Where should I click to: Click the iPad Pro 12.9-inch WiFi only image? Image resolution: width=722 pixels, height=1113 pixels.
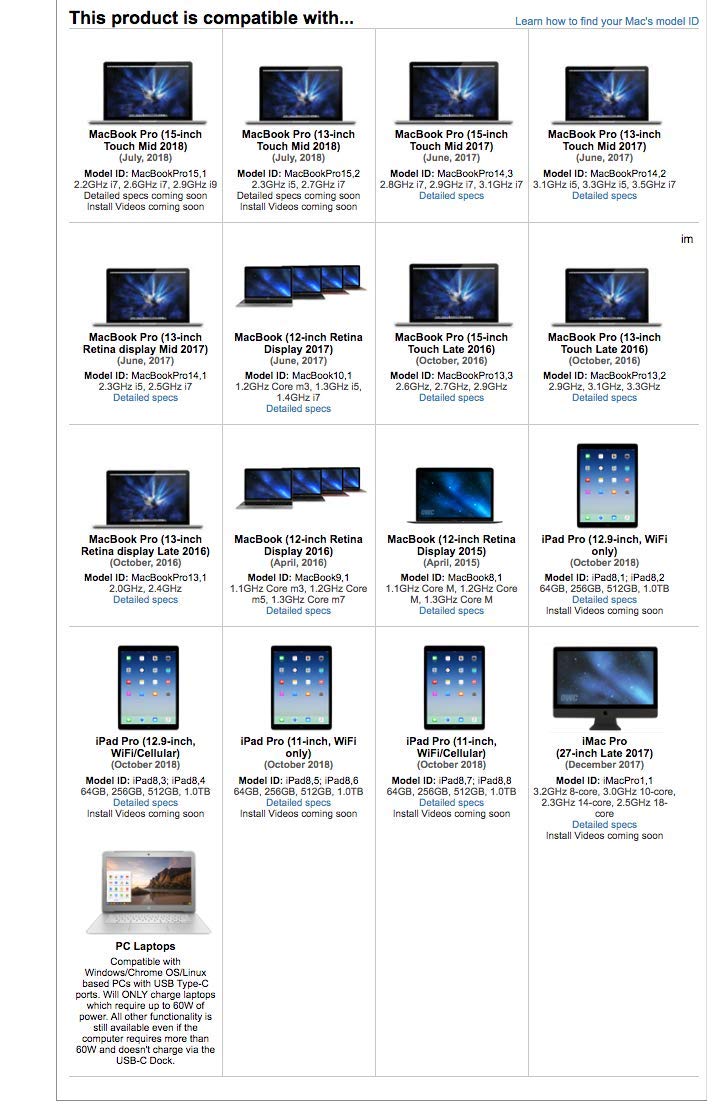tap(607, 486)
